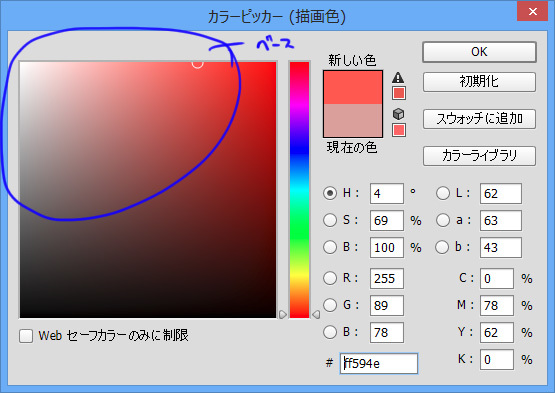Select the L lightness radio button
The width and height of the screenshot is (555, 393).
click(443, 193)
